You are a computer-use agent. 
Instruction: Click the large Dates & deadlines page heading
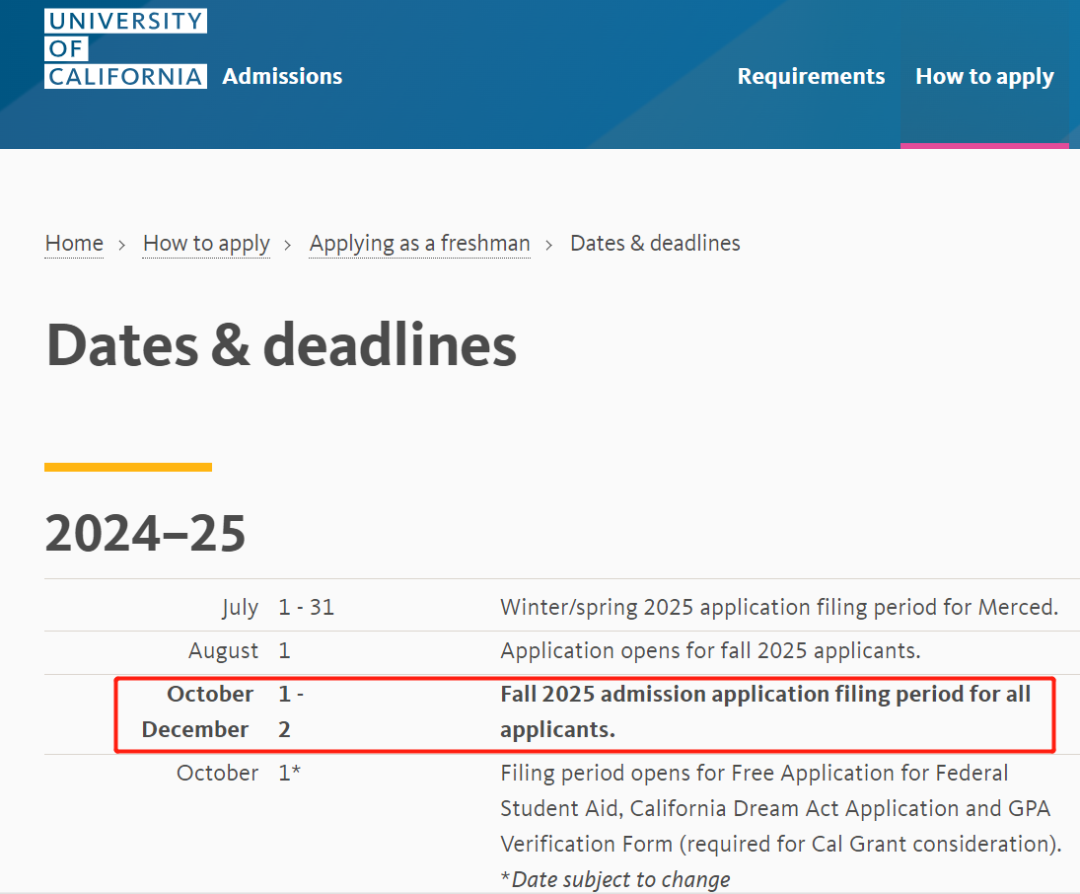pos(281,345)
